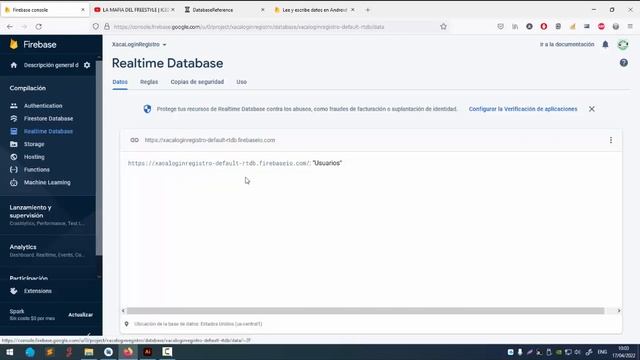This screenshot has height=360, width=640.
Task: Switch to the LA MAFIA DEL FREESTYLE tab
Action: tap(134, 10)
